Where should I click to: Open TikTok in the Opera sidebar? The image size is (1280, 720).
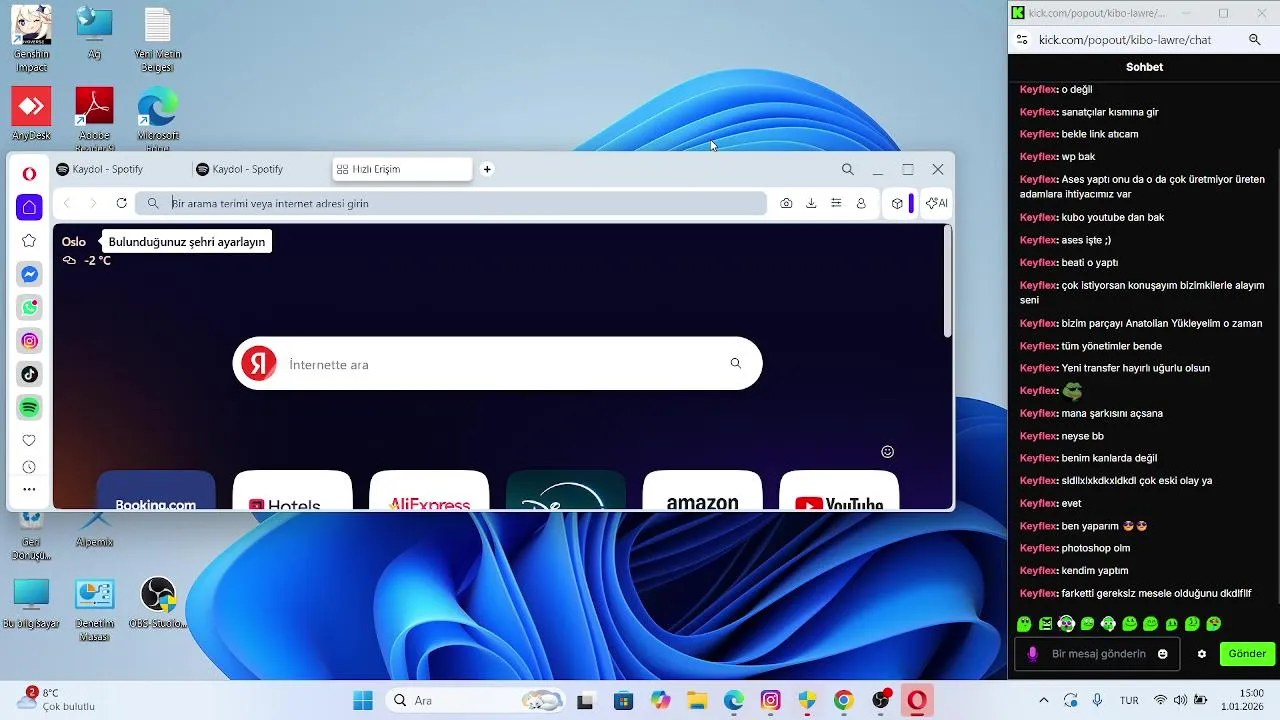30,374
